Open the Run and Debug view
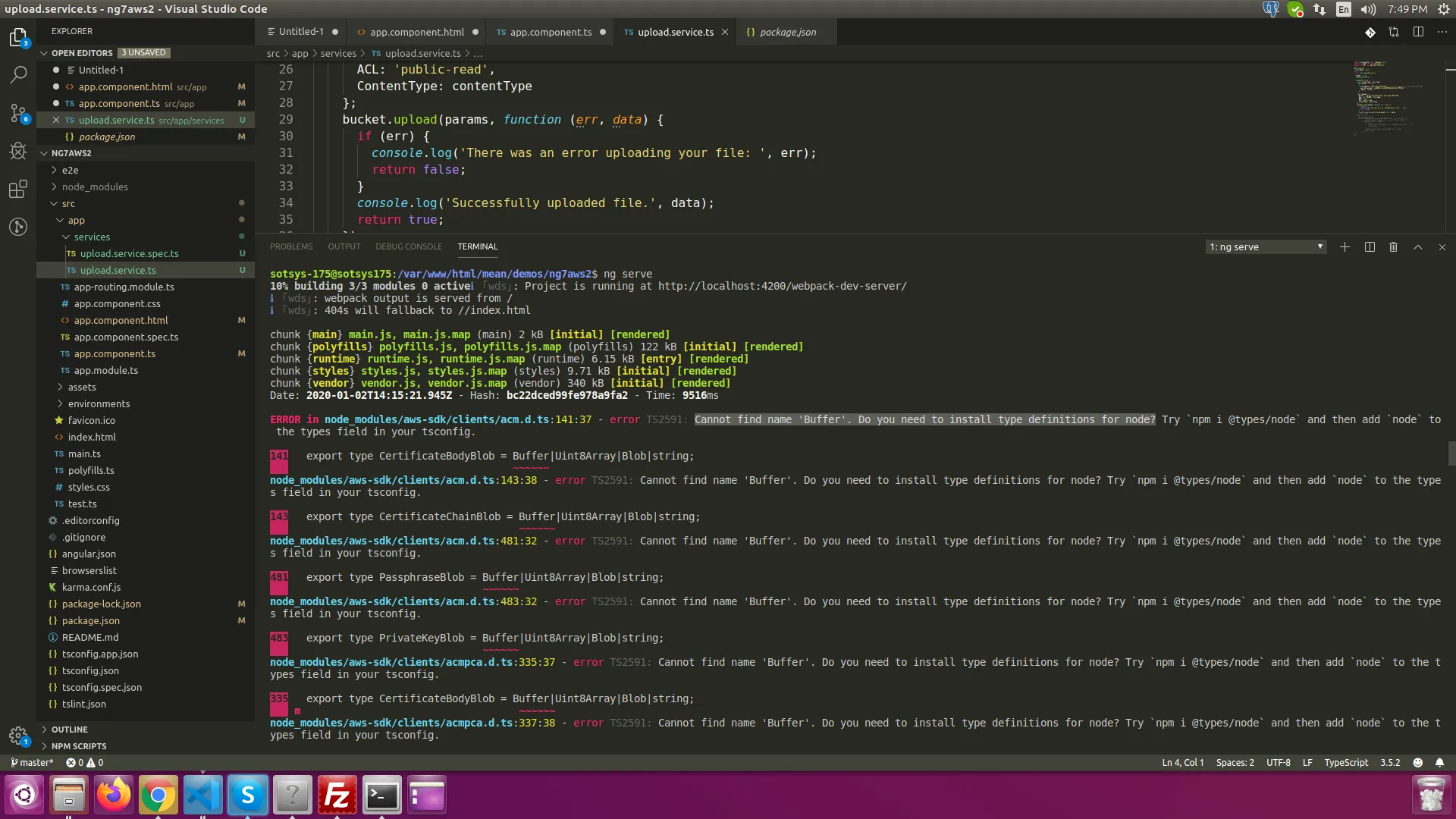Screen dimensions: 1456x819 coord(18,151)
